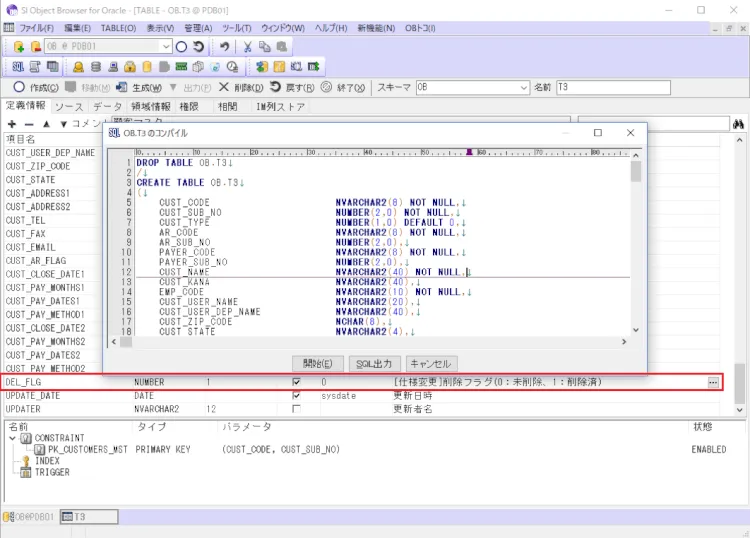Collapse the CONSTRAINT tree node
Viewport: 750px width, 538px height.
tap(12, 438)
